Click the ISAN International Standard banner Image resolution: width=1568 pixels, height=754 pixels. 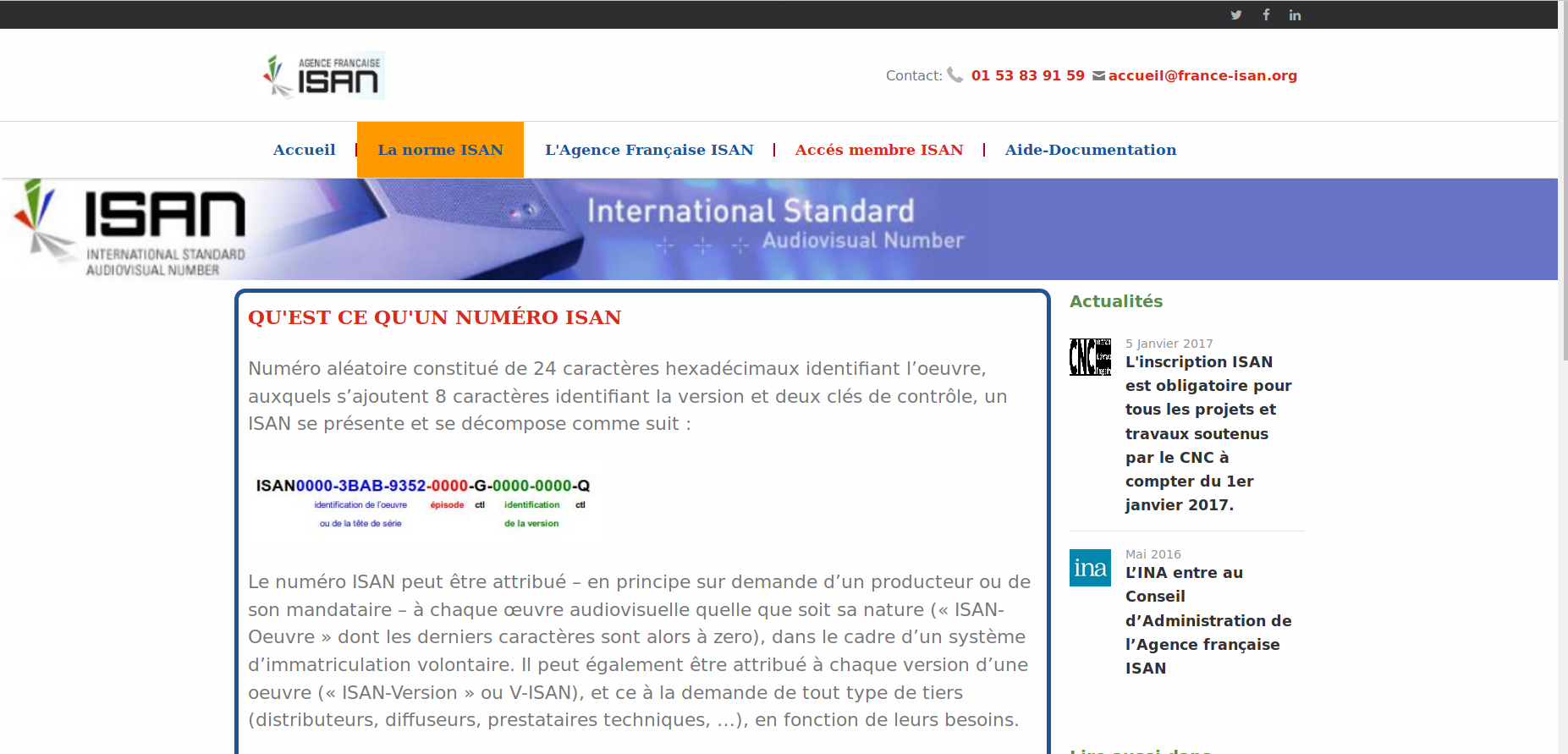[x=778, y=228]
